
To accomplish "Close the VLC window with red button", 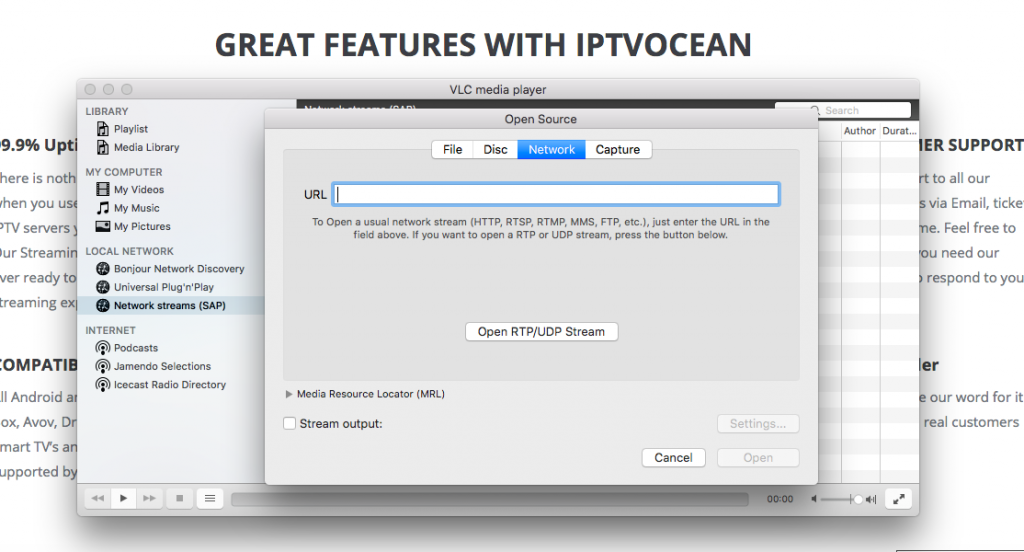I will [90, 89].
